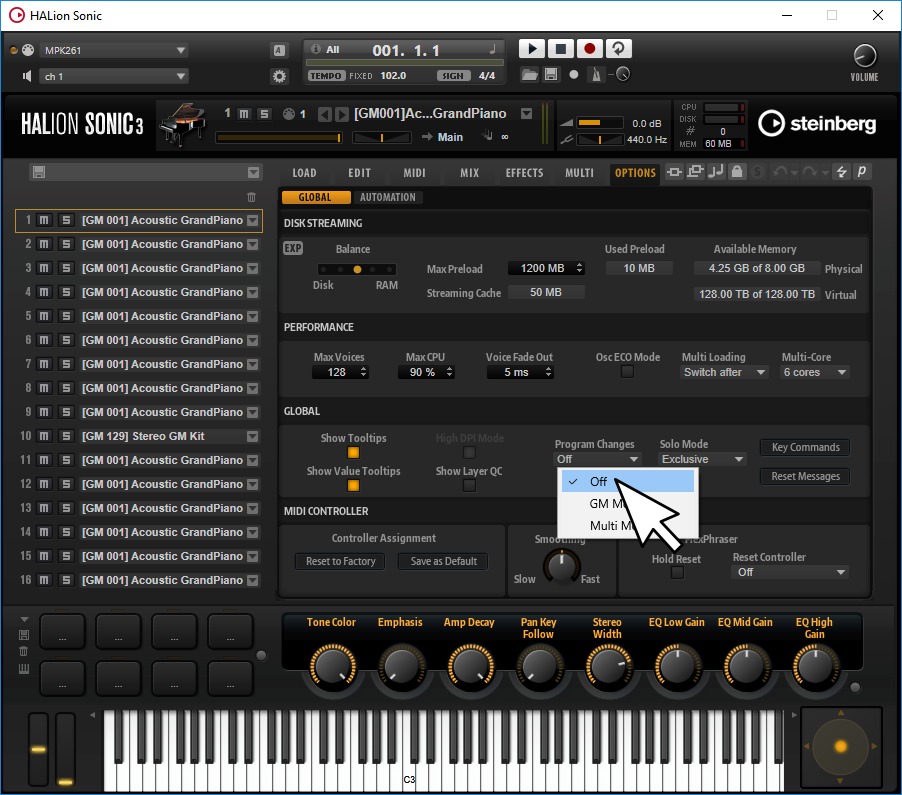Image resolution: width=902 pixels, height=795 pixels.
Task: Select next program with right arrow
Action: click(342, 114)
